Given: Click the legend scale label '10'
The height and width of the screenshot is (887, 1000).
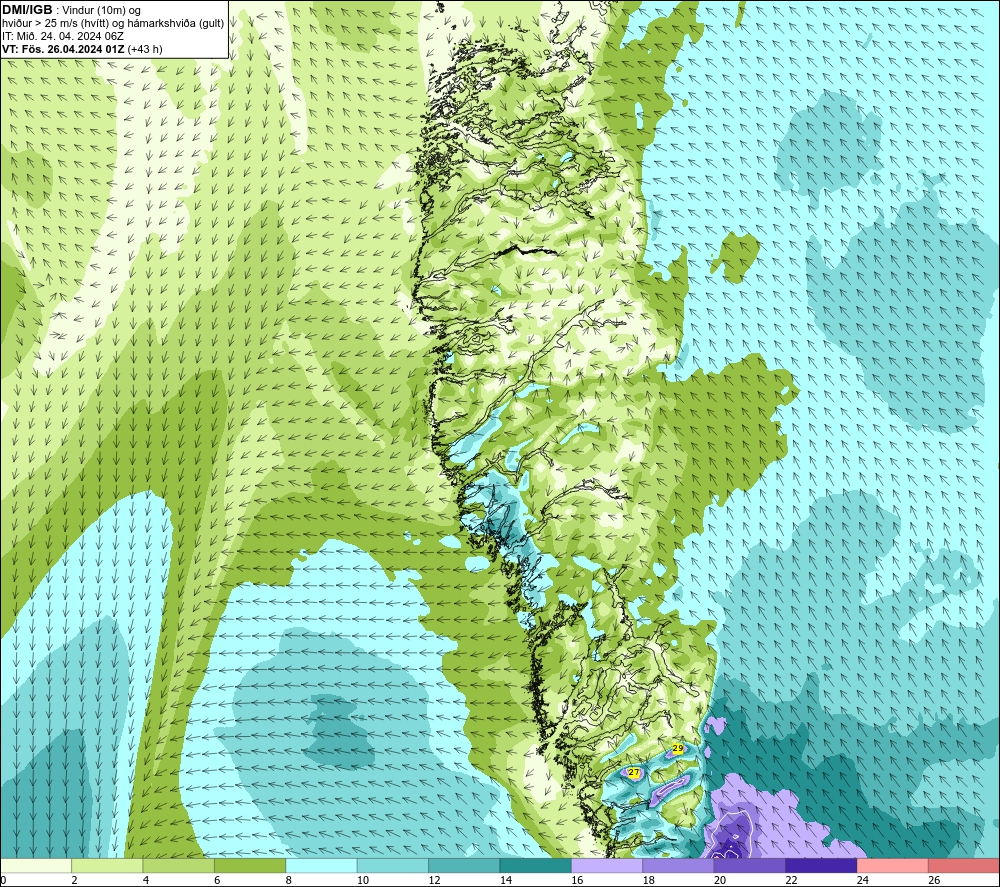Looking at the screenshot, I should (363, 880).
